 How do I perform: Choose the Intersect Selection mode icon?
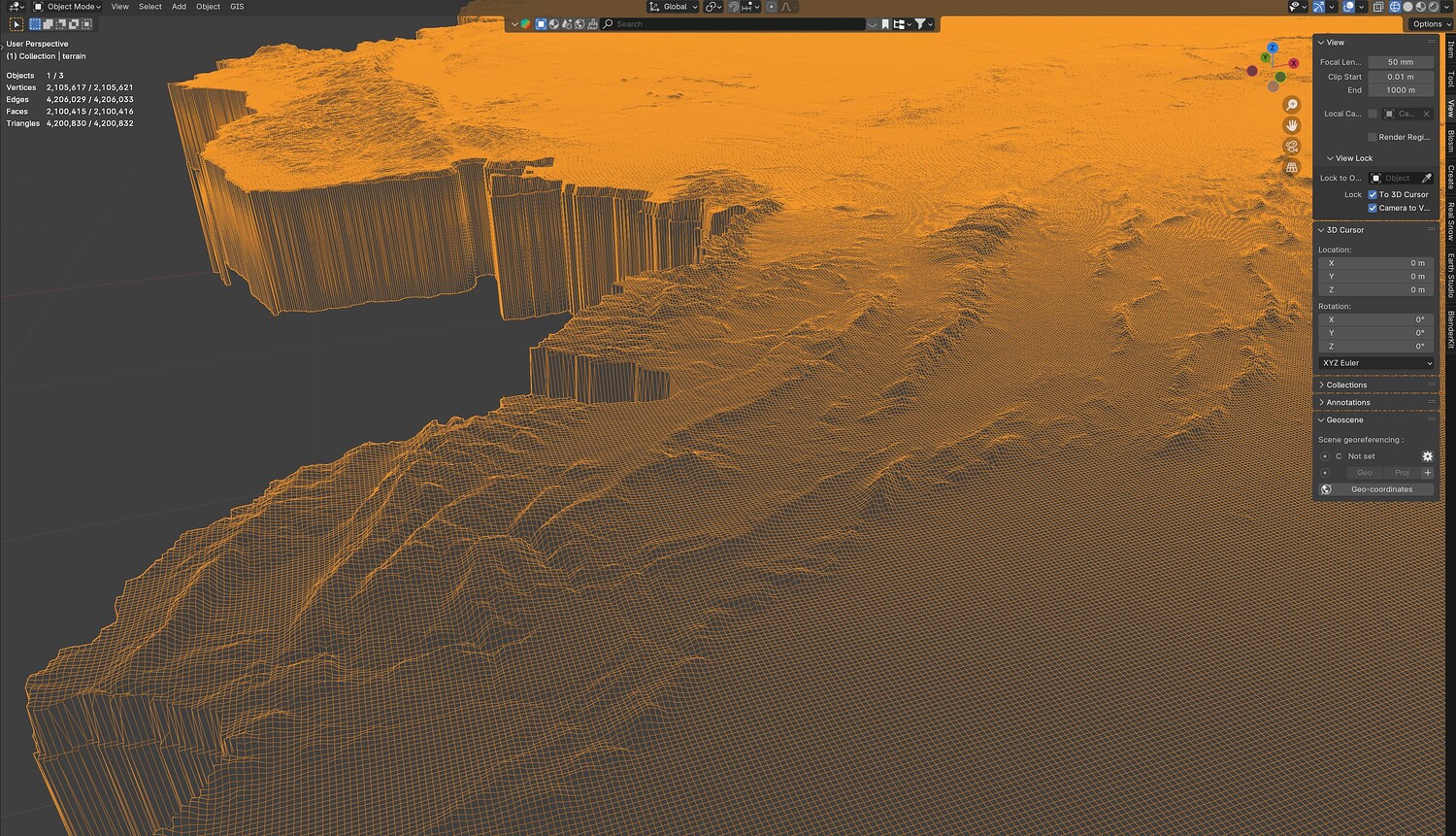click(86, 24)
